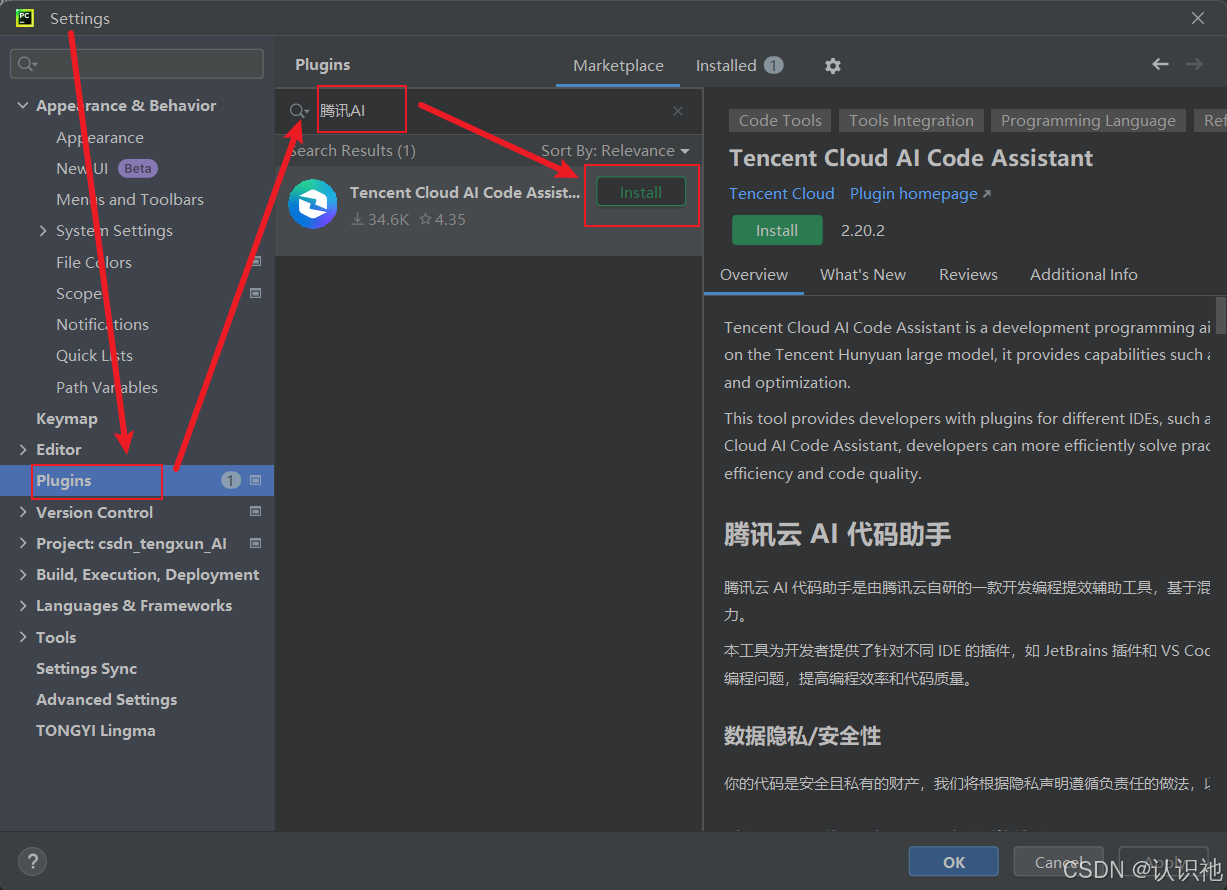The width and height of the screenshot is (1227, 890).
Task: Focus the plugin marketplace search field
Action: pyautogui.click(x=490, y=111)
